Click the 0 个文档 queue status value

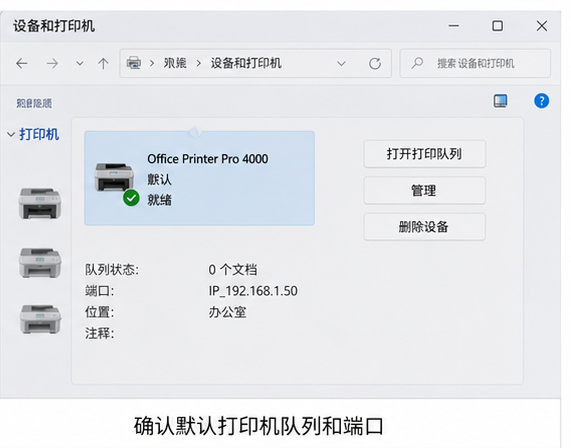coord(233,270)
